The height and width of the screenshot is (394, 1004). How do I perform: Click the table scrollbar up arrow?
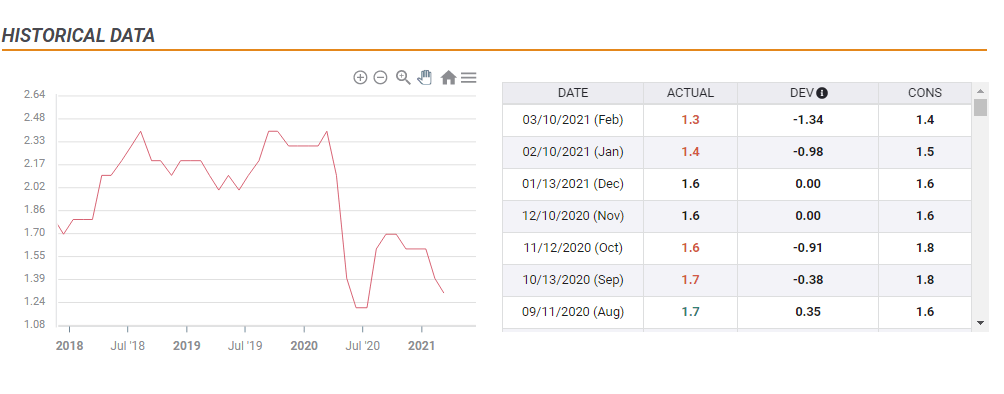tap(980, 90)
